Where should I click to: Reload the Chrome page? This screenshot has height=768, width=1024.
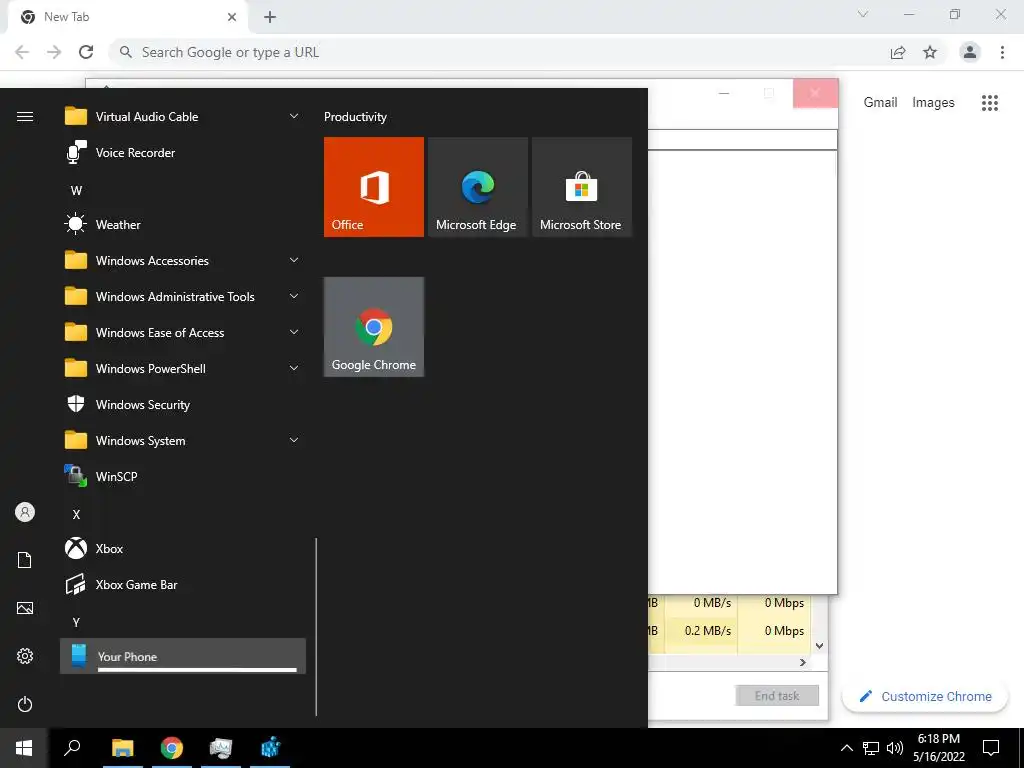tap(86, 52)
